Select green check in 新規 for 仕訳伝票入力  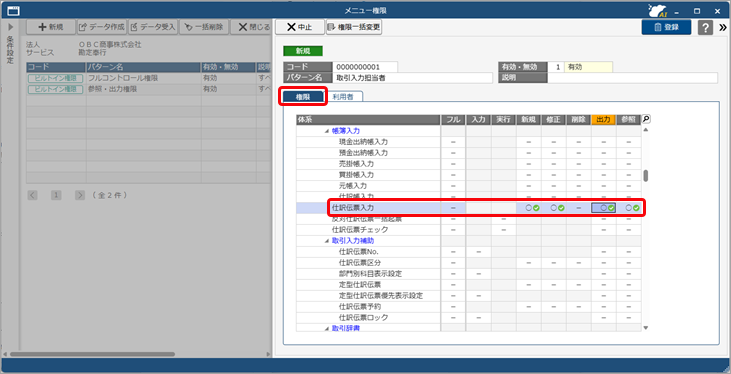pyautogui.click(x=536, y=208)
